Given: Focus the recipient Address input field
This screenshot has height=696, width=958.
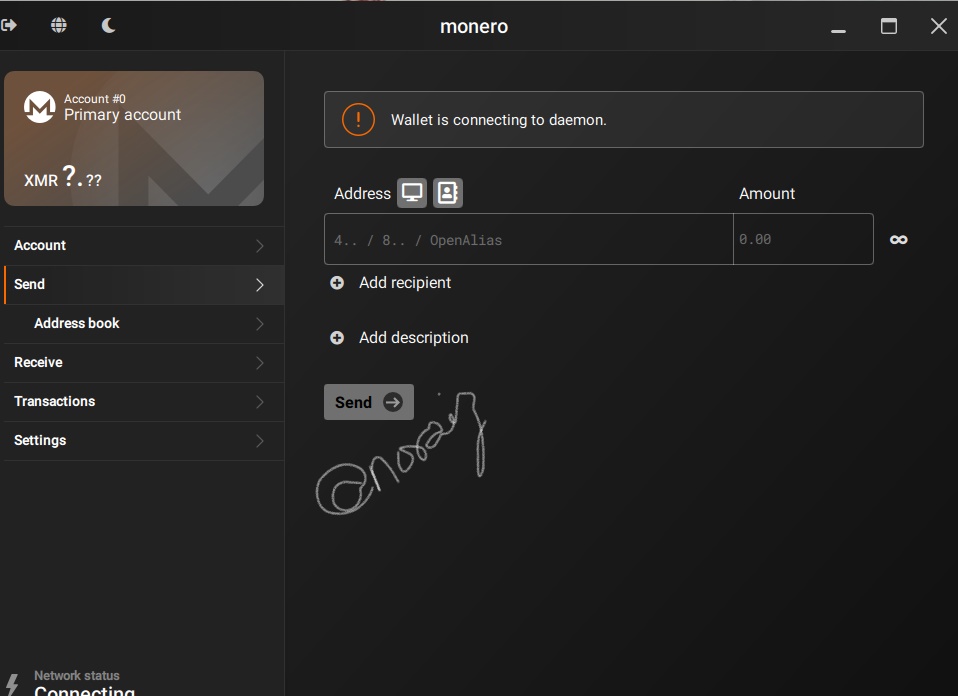Looking at the screenshot, I should click(528, 239).
